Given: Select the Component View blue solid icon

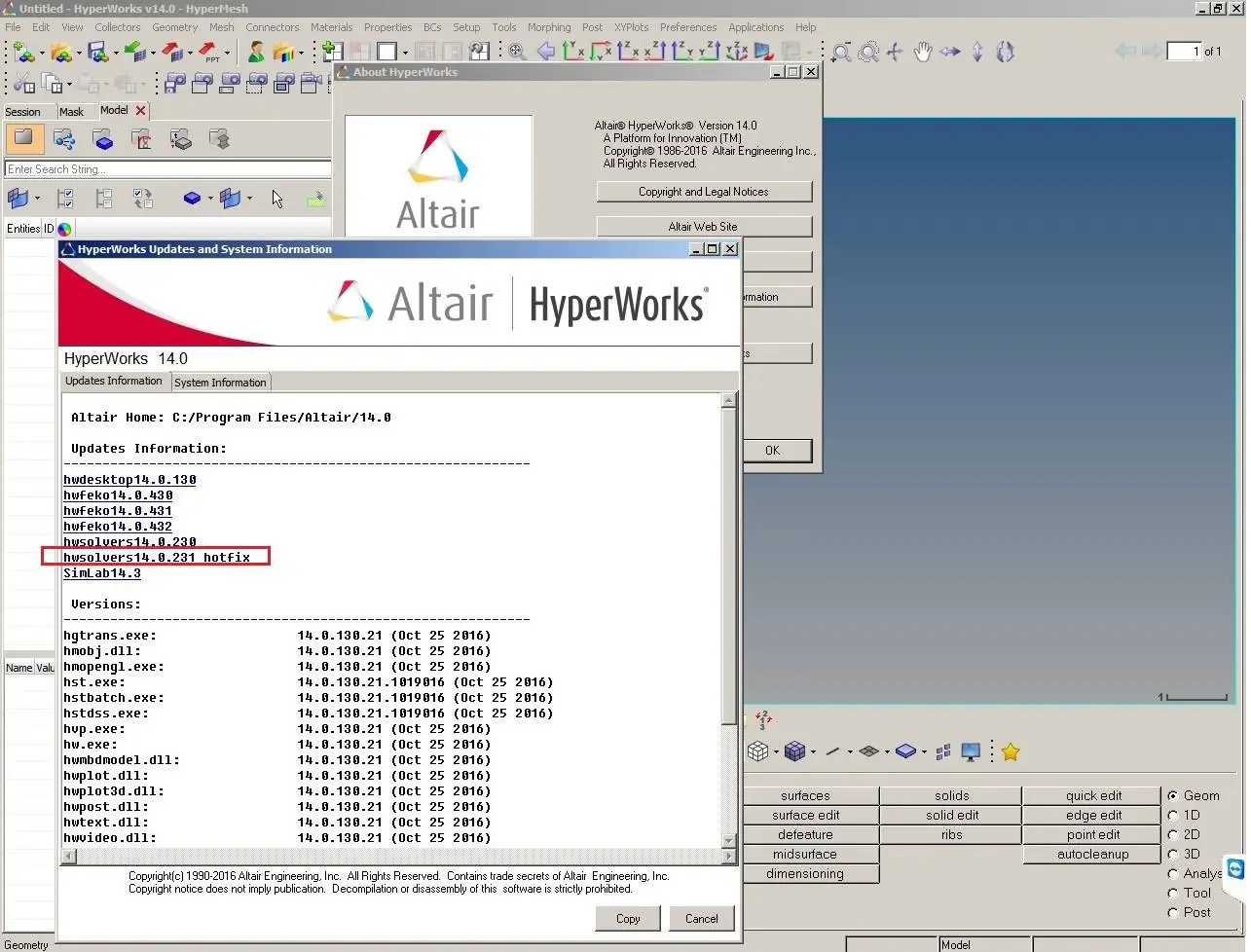Looking at the screenshot, I should click(102, 139).
